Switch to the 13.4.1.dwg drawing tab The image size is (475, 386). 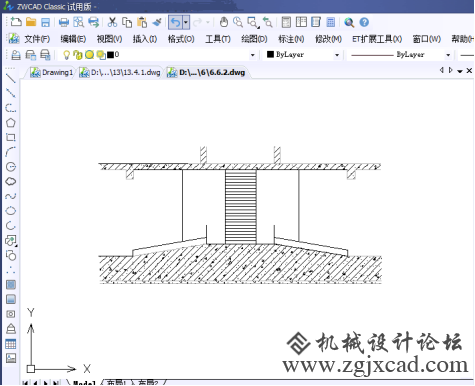(x=120, y=72)
